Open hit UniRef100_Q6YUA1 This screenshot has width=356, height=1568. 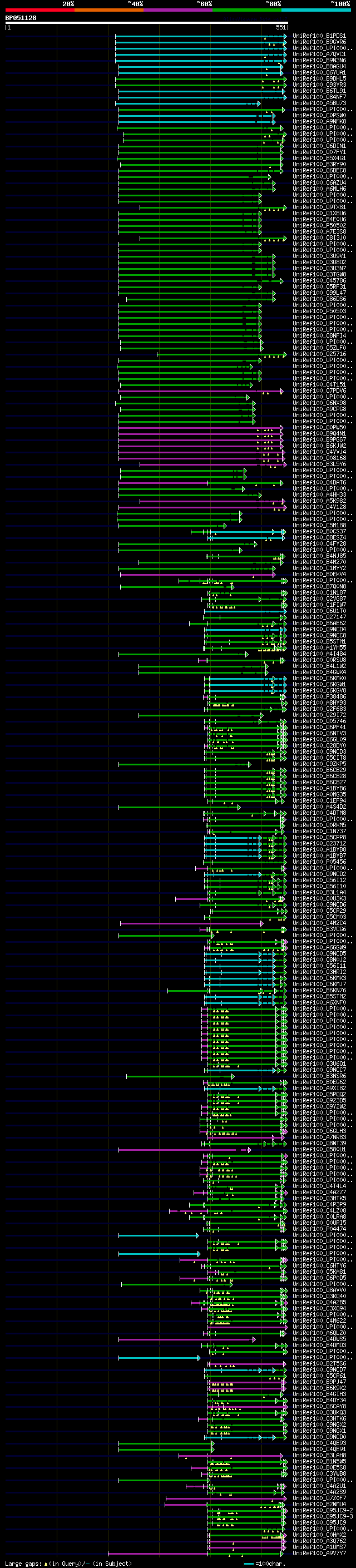coord(319,72)
